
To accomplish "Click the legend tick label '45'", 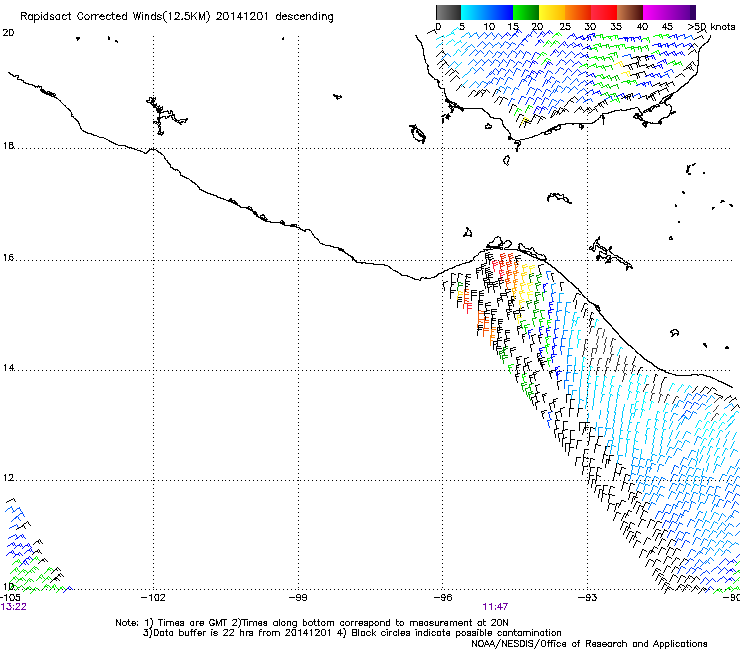I will [x=667, y=27].
